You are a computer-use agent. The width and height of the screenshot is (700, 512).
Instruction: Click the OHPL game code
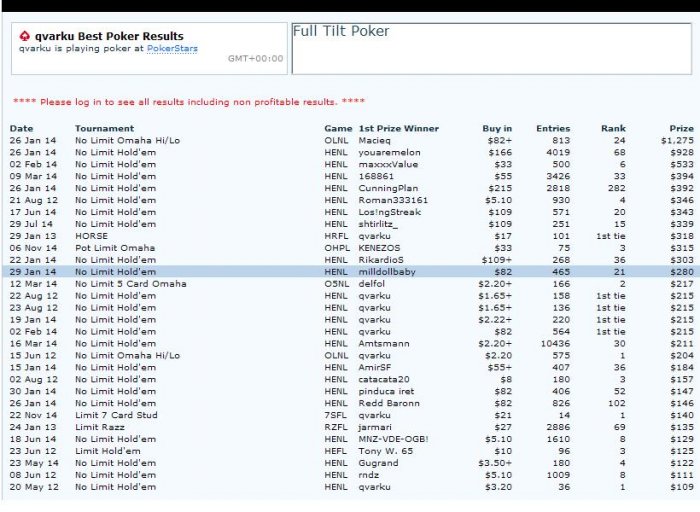pyautogui.click(x=336, y=248)
